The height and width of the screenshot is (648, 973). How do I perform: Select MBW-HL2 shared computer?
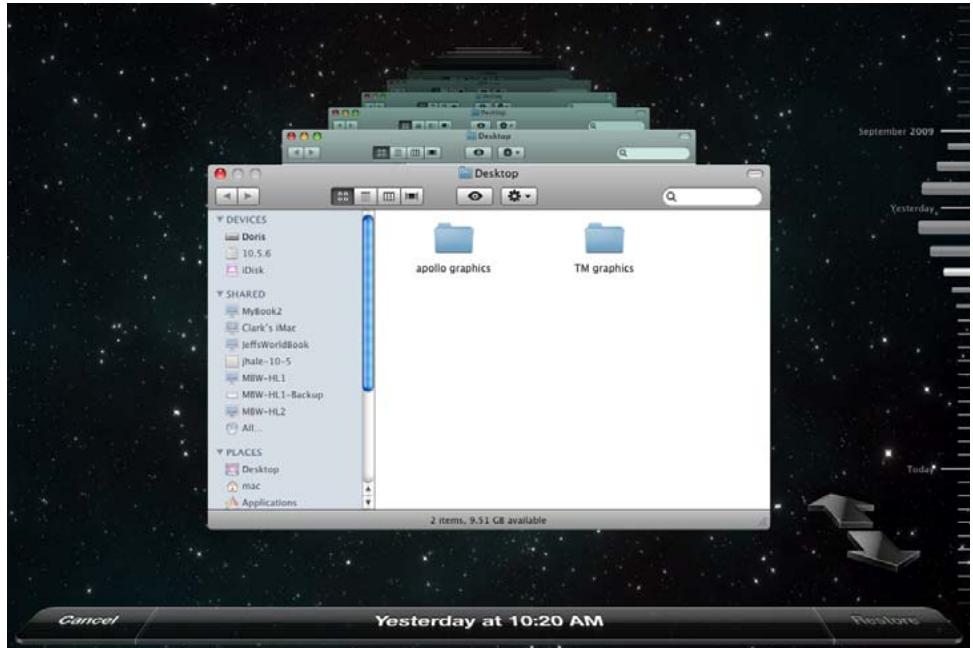click(x=256, y=412)
